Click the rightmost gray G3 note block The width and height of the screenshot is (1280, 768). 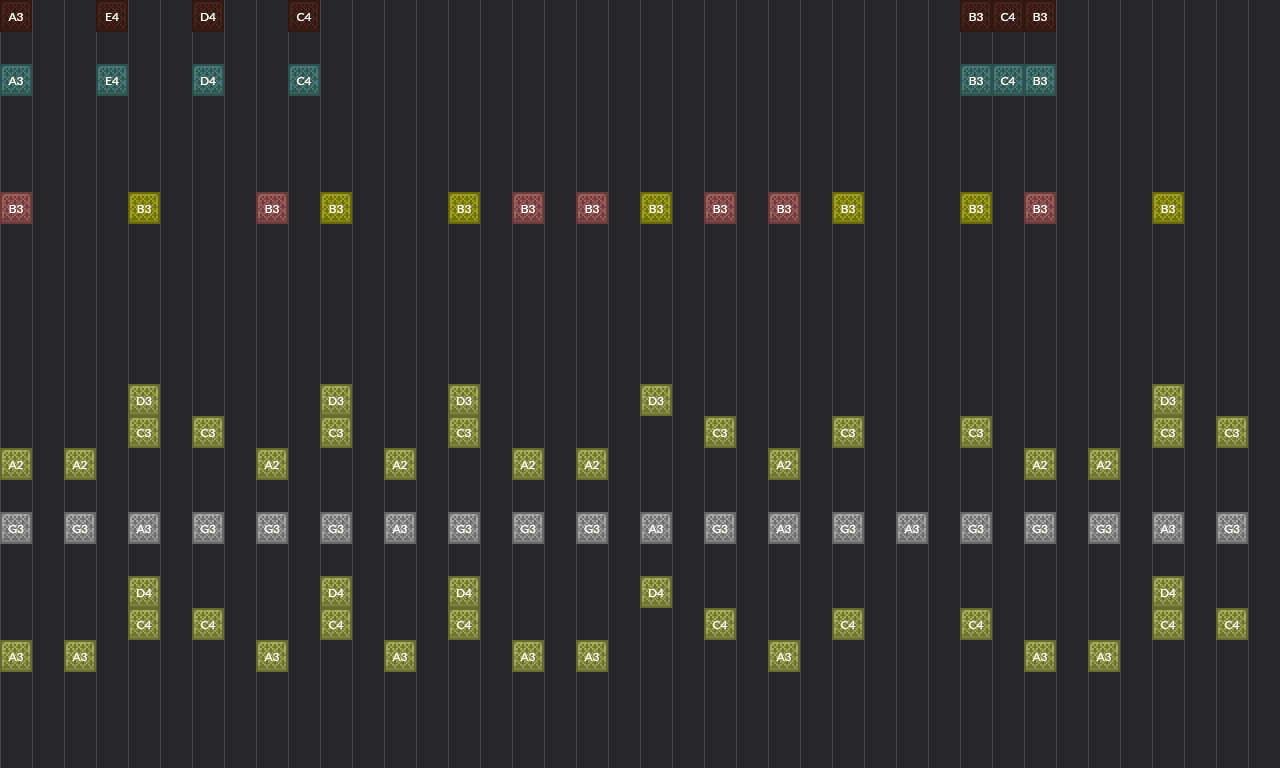point(1232,528)
